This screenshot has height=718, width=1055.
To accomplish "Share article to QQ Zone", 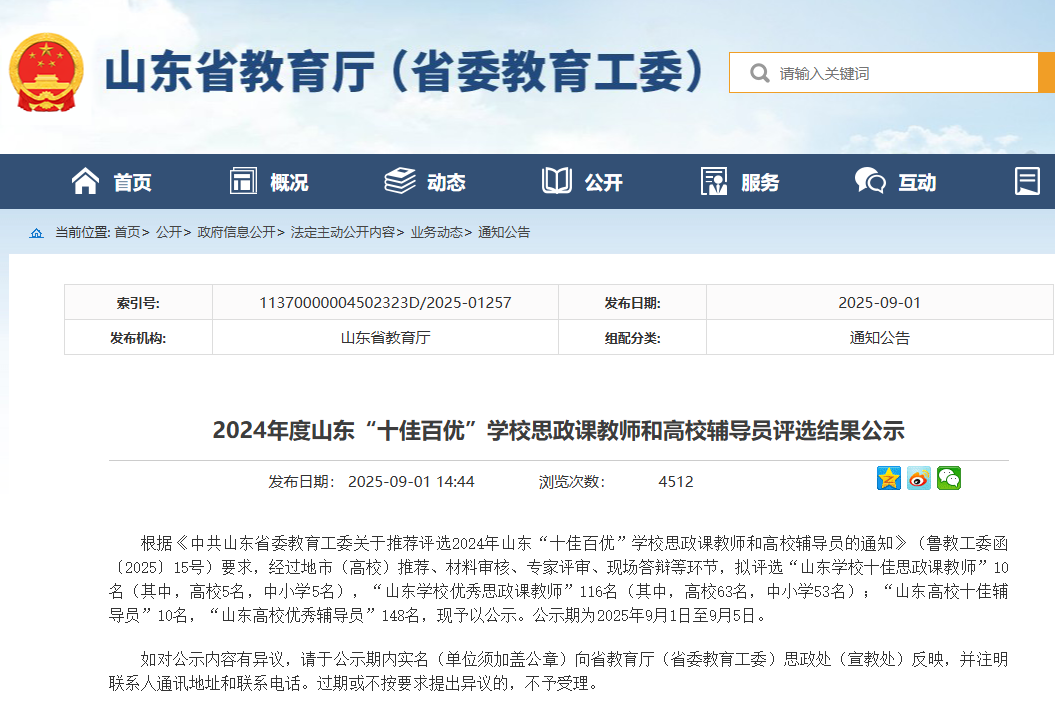I will [x=889, y=479].
